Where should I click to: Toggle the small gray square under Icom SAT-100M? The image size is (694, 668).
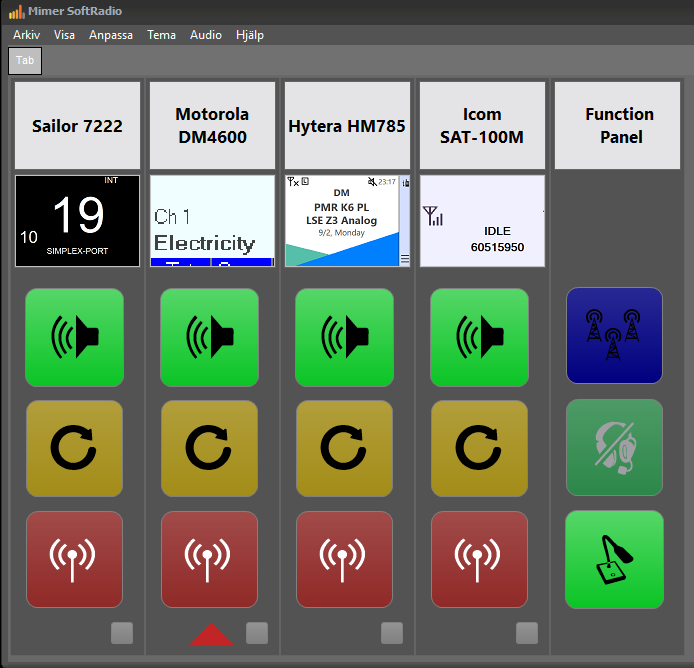pyautogui.click(x=527, y=633)
